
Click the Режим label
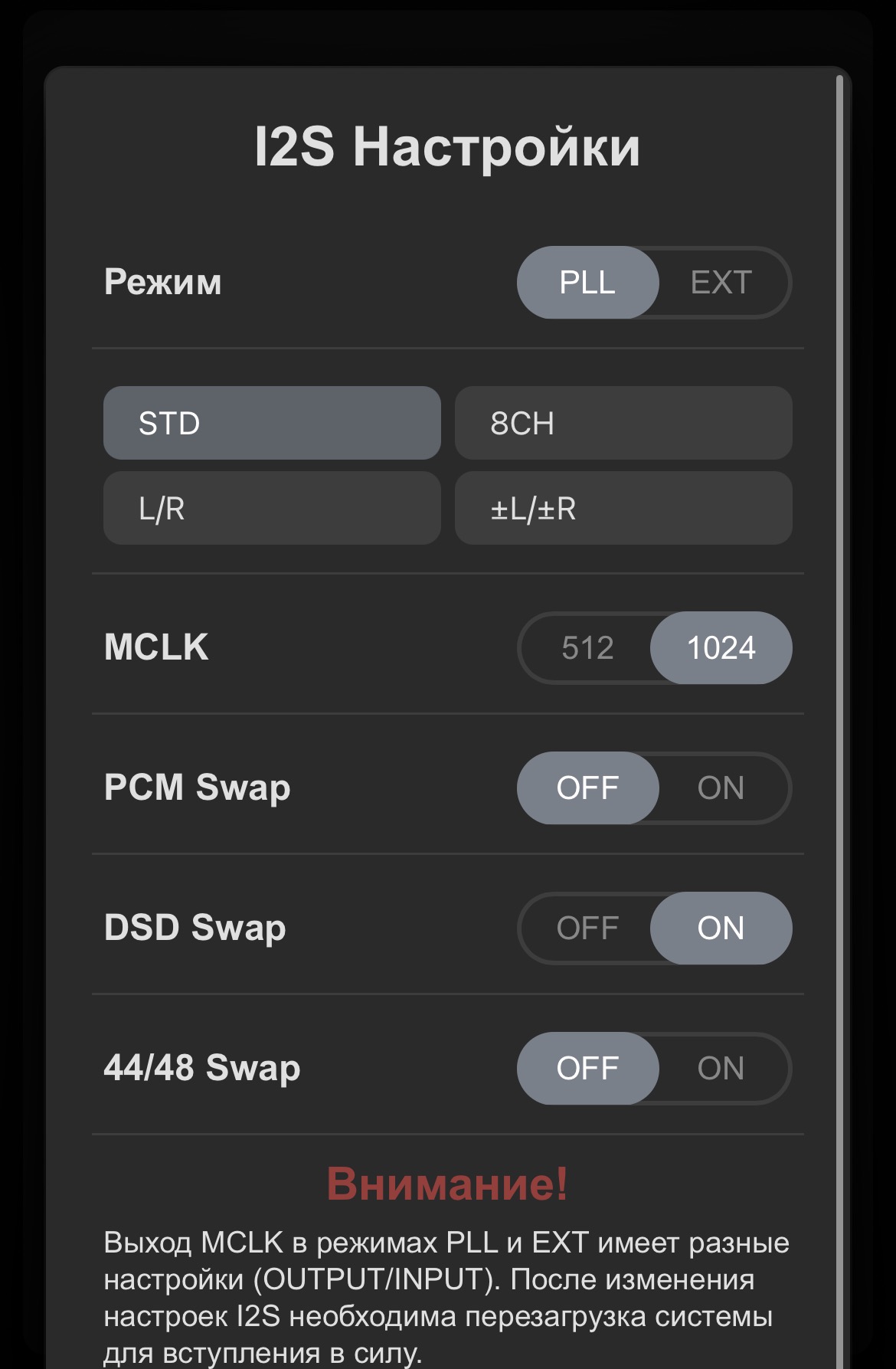tap(163, 282)
